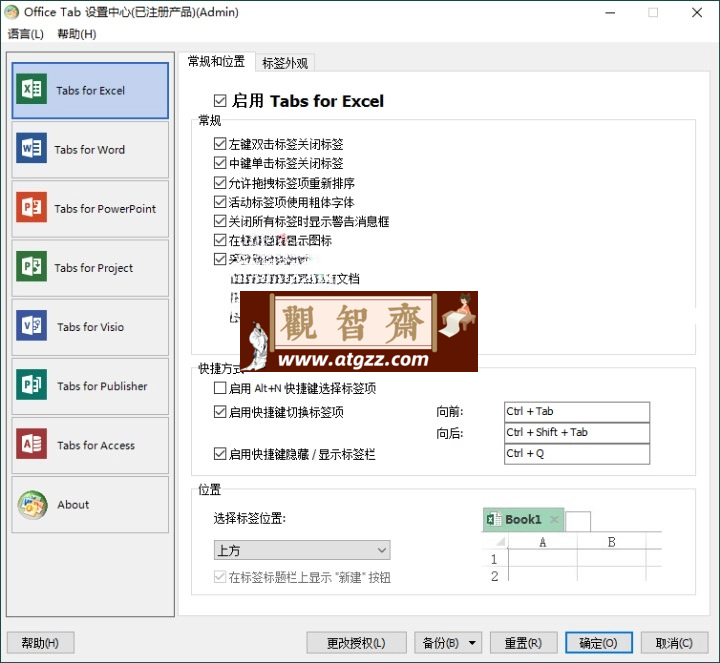720x663 pixels.
Task: Open the 语言(L) menu
Action: pyautogui.click(x=25, y=34)
